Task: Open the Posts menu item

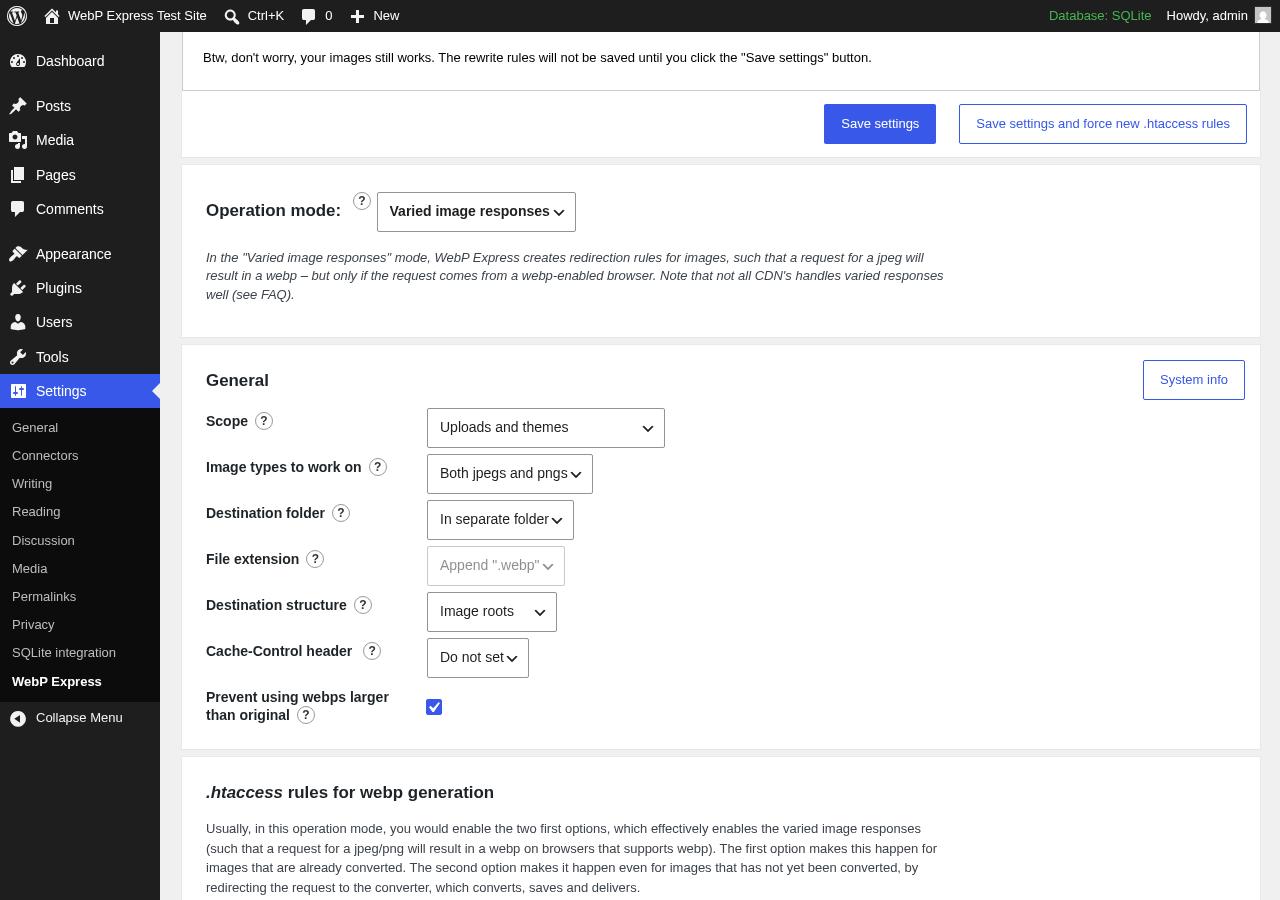Action: click(x=80, y=106)
